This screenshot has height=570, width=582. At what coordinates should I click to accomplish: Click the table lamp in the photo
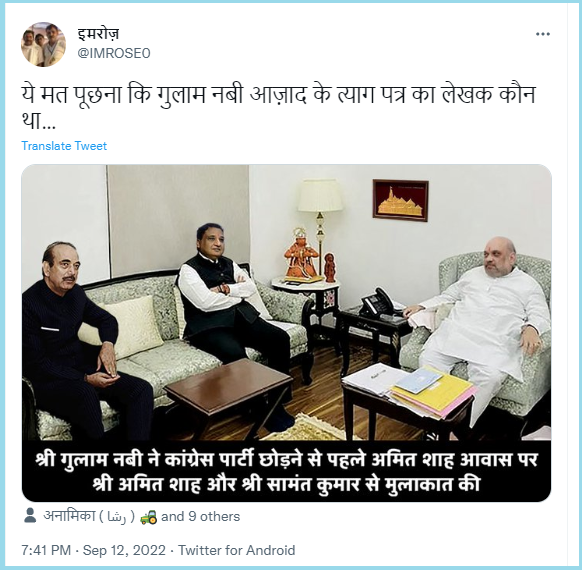tap(320, 226)
